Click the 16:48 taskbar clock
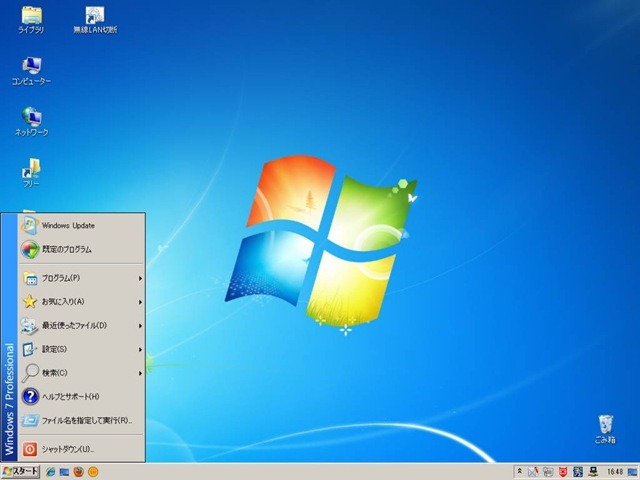The width and height of the screenshot is (640, 480). point(615,472)
